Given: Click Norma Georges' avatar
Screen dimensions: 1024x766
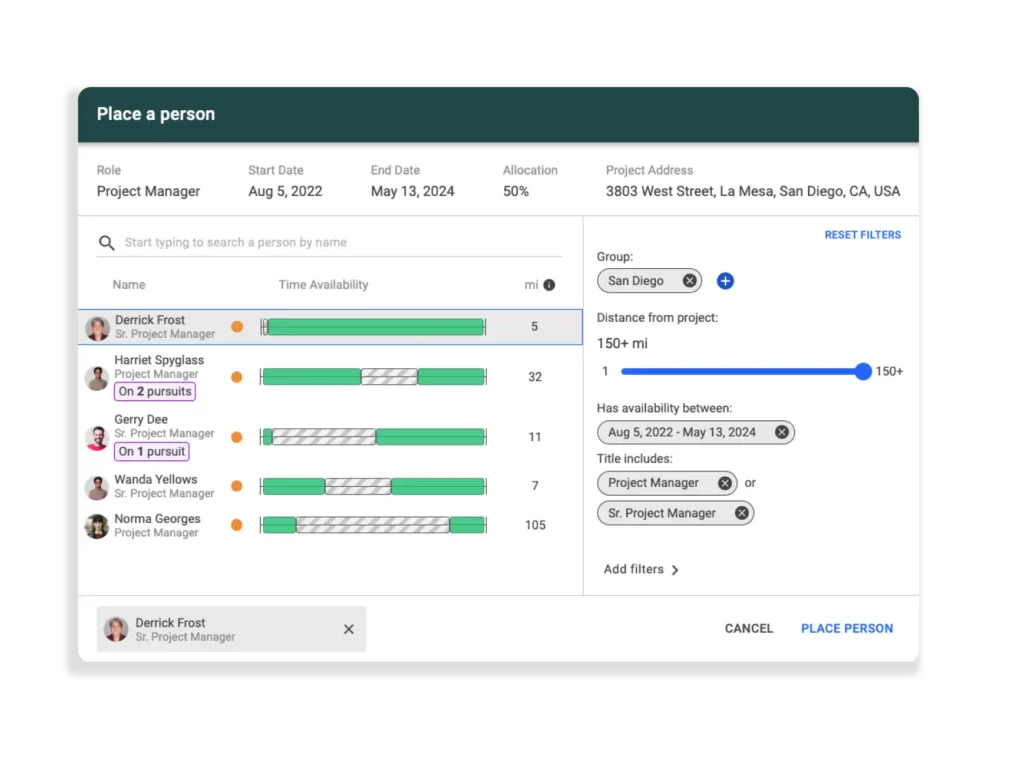Looking at the screenshot, I should click(97, 526).
